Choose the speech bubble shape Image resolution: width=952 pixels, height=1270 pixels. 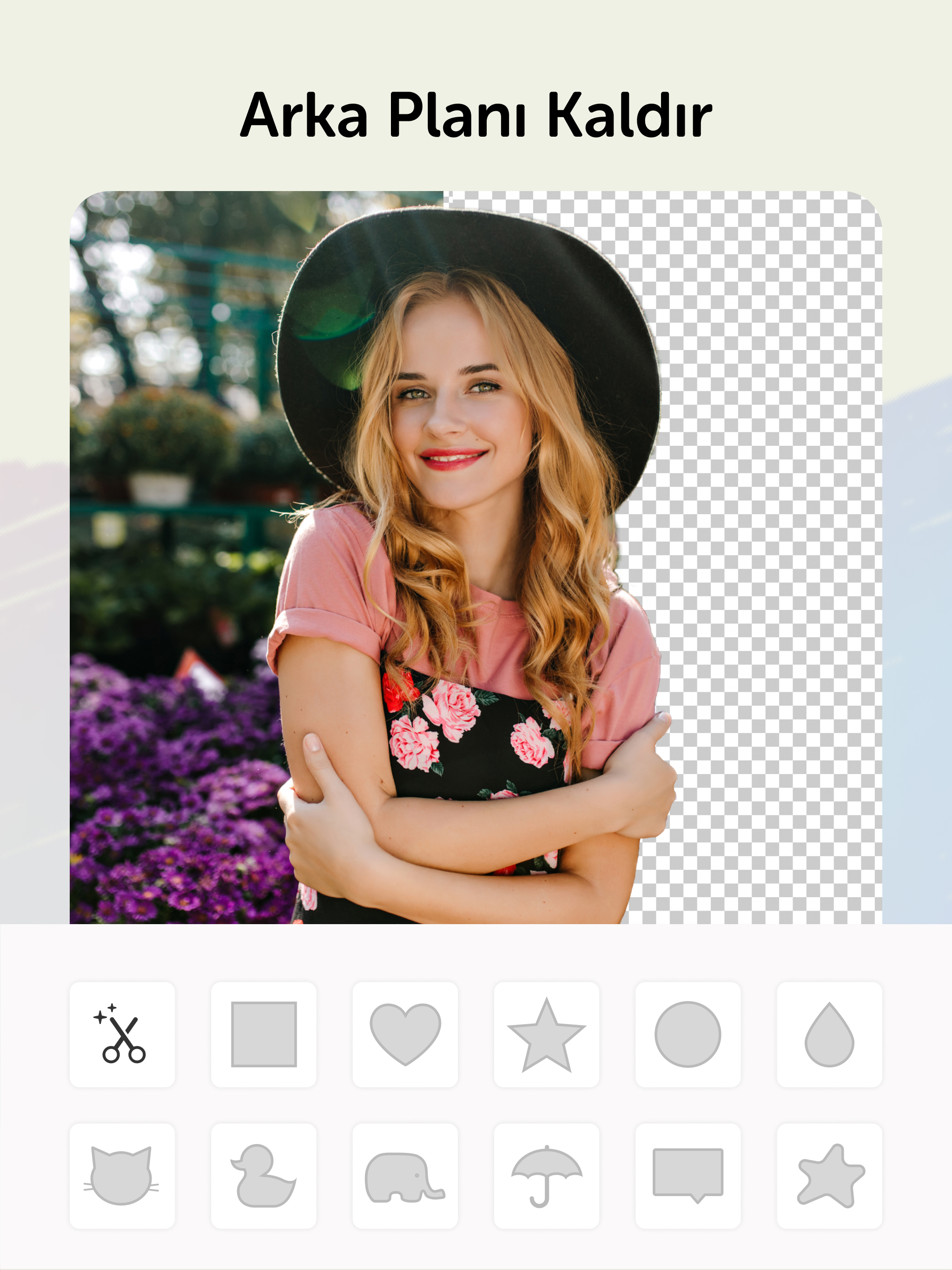click(688, 1175)
